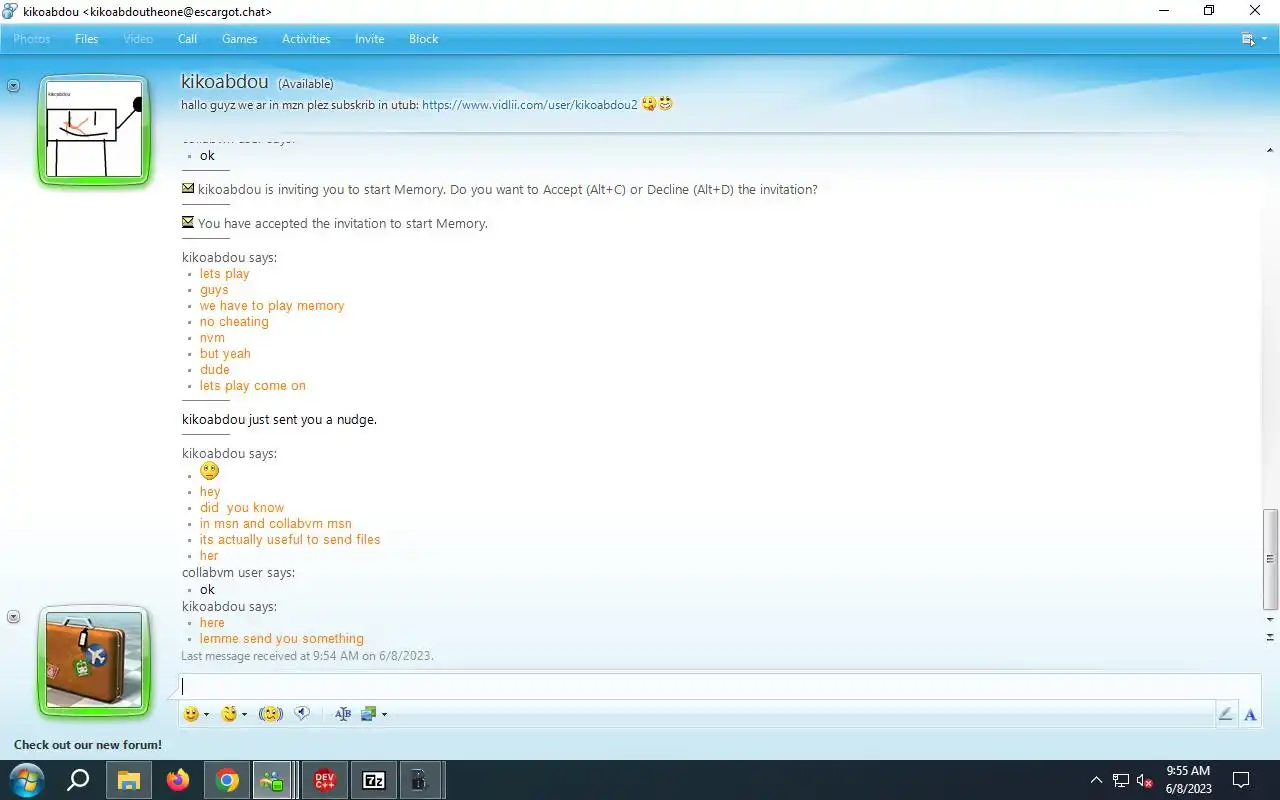Send a nudge with the nudge icon

271,714
